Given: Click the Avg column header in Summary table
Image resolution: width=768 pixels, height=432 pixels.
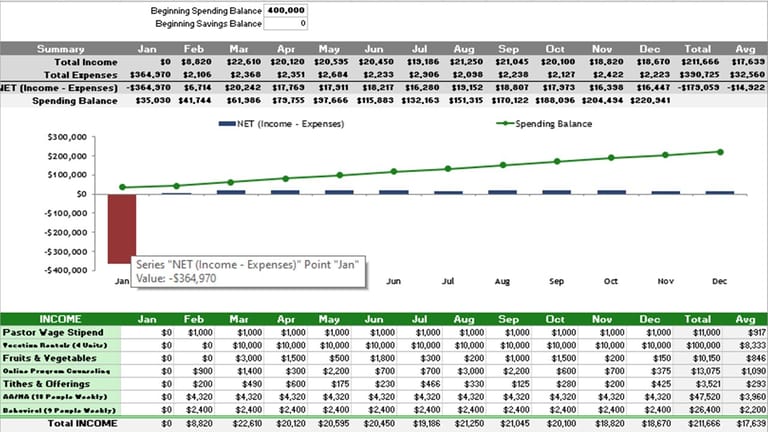Looking at the screenshot, I should (x=744, y=48).
